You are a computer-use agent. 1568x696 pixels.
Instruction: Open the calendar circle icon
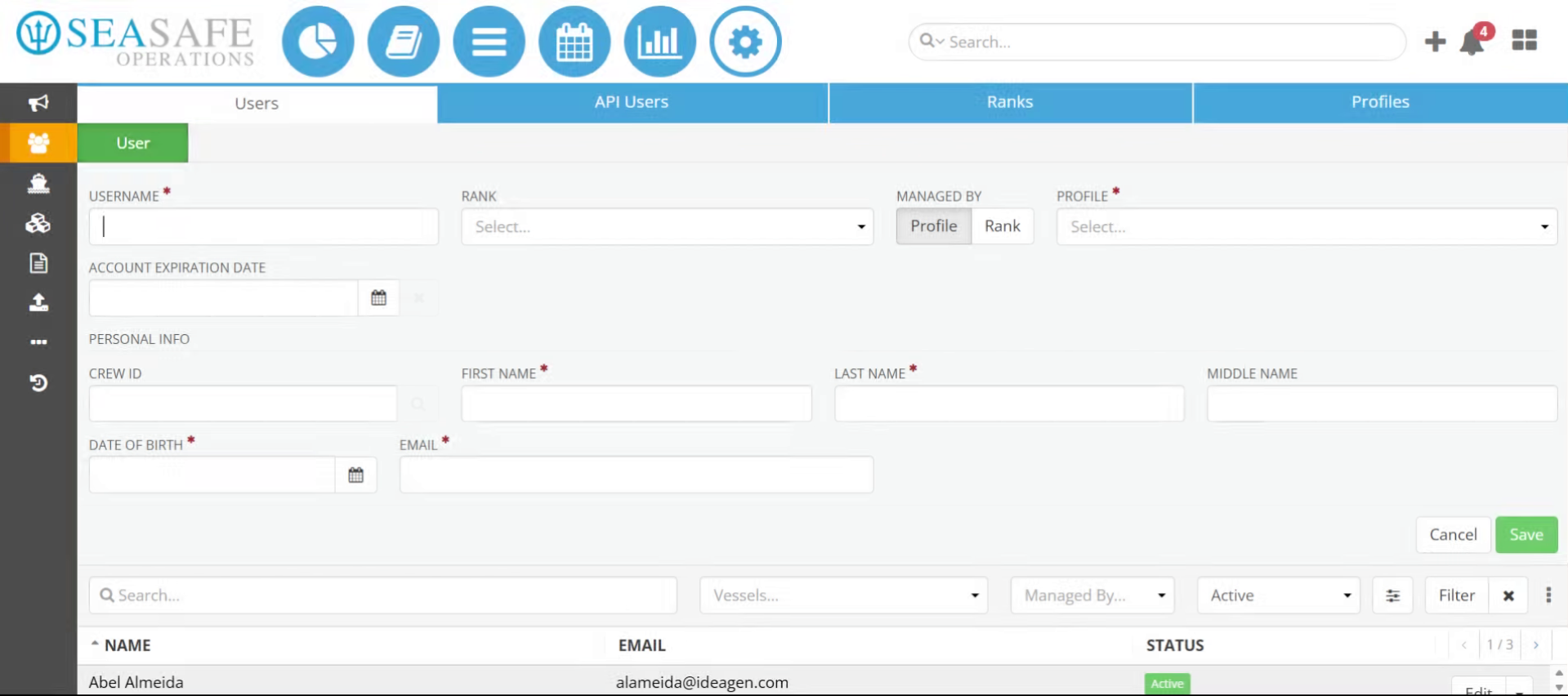click(x=574, y=42)
